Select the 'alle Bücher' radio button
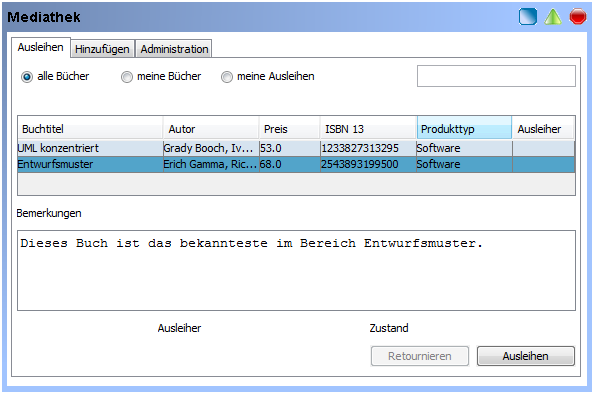This screenshot has height=394, width=594. click(27, 77)
